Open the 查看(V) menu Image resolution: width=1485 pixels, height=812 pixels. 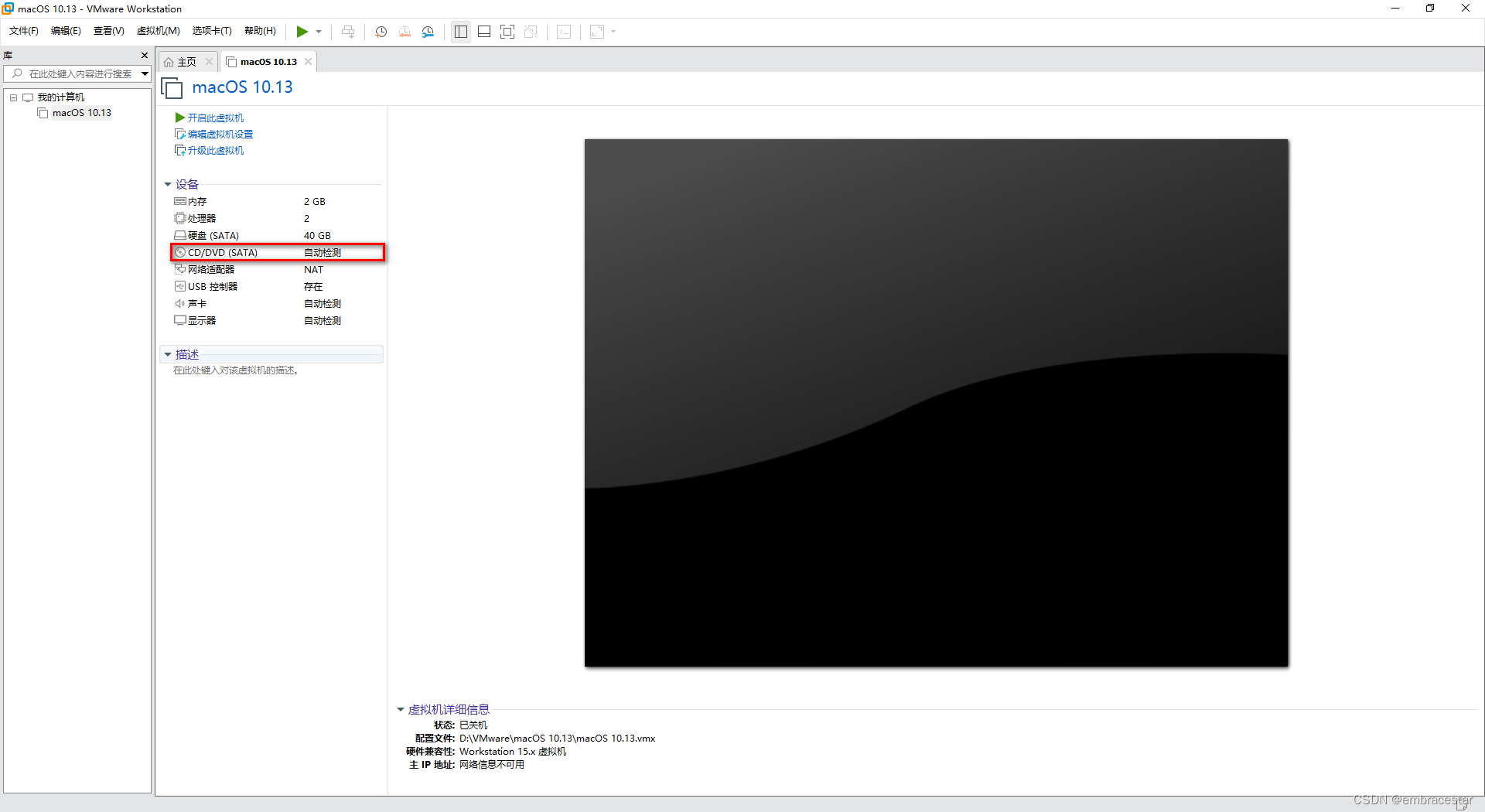[108, 31]
